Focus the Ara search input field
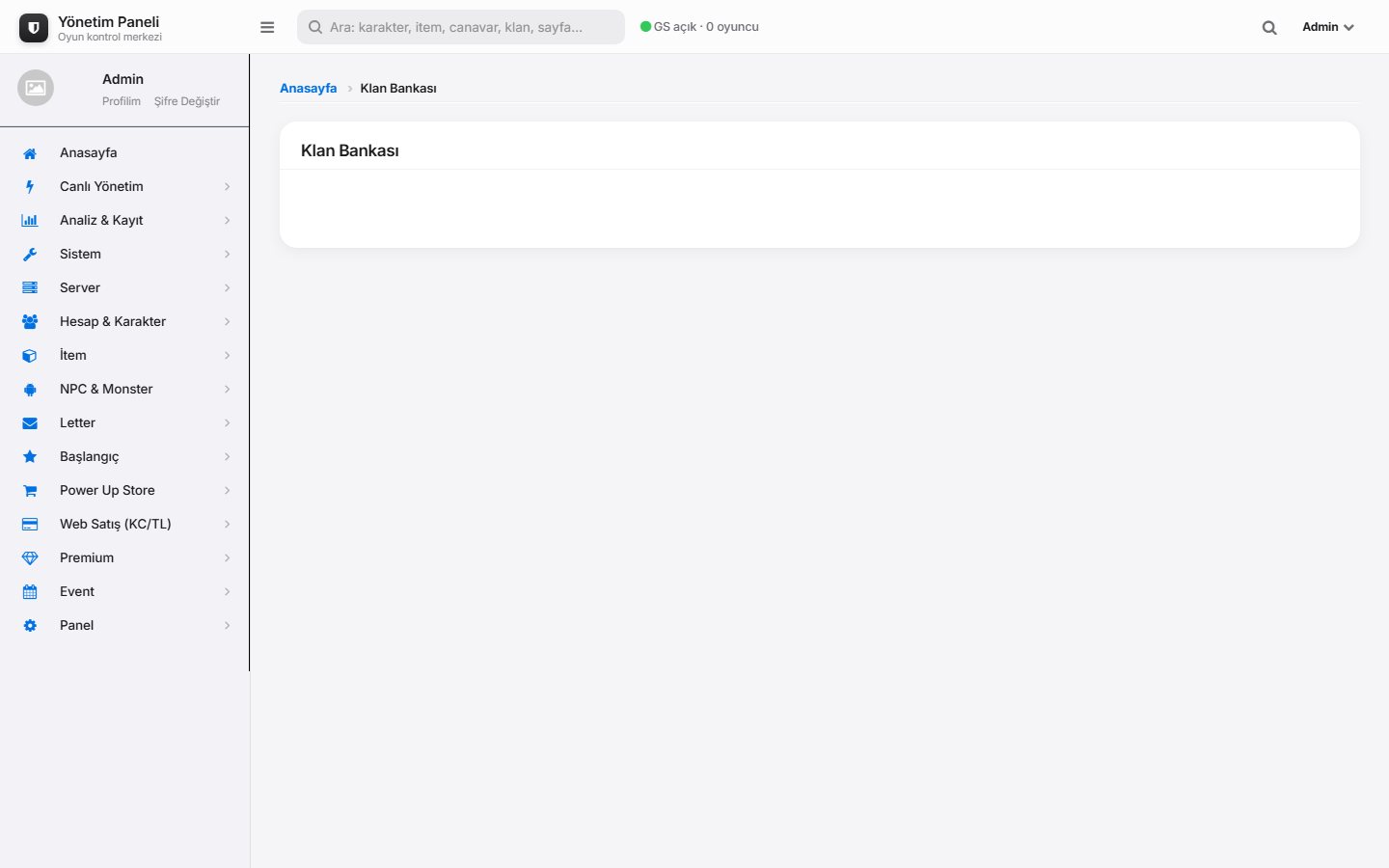1389x868 pixels. [x=461, y=27]
